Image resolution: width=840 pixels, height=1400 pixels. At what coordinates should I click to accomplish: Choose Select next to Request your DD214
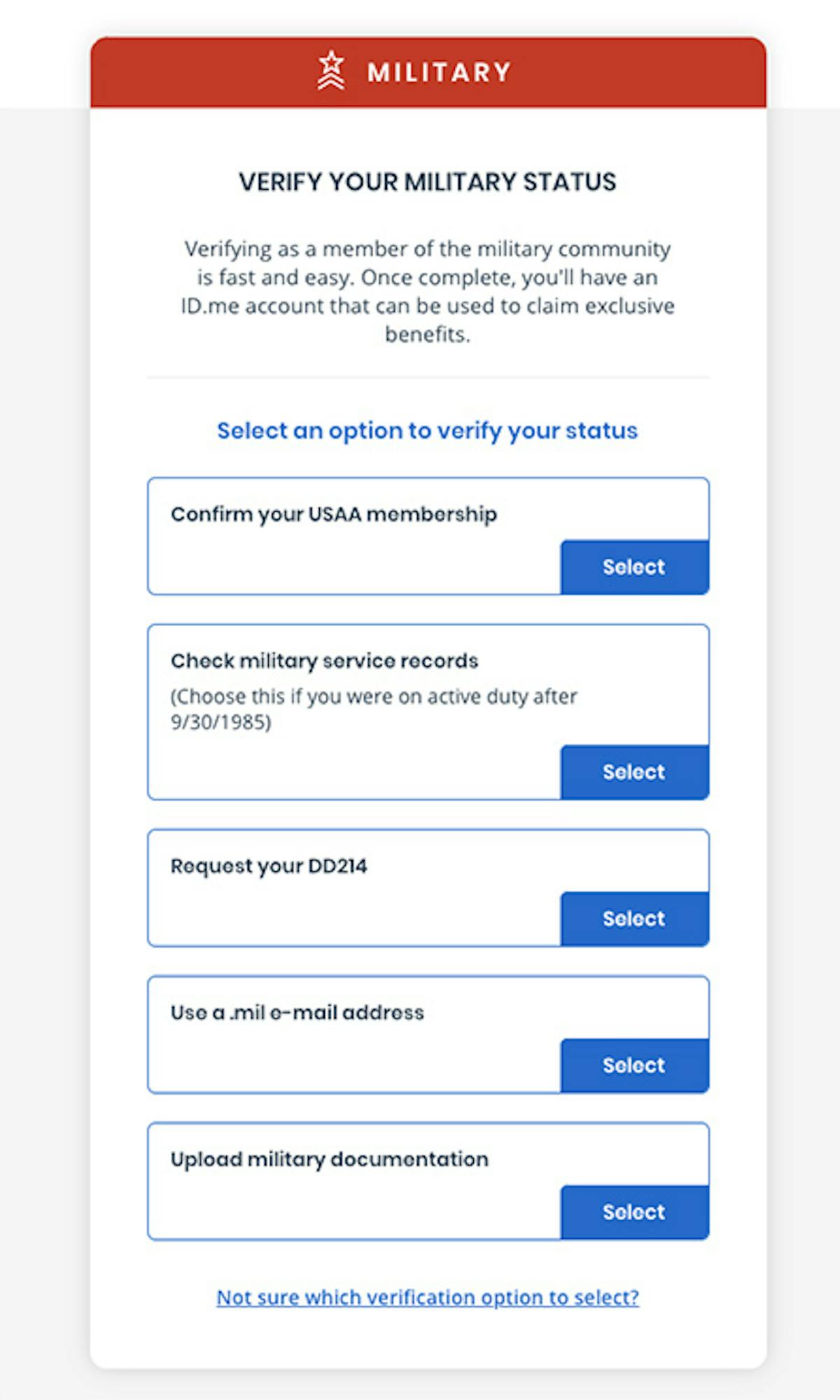pyautogui.click(x=634, y=918)
